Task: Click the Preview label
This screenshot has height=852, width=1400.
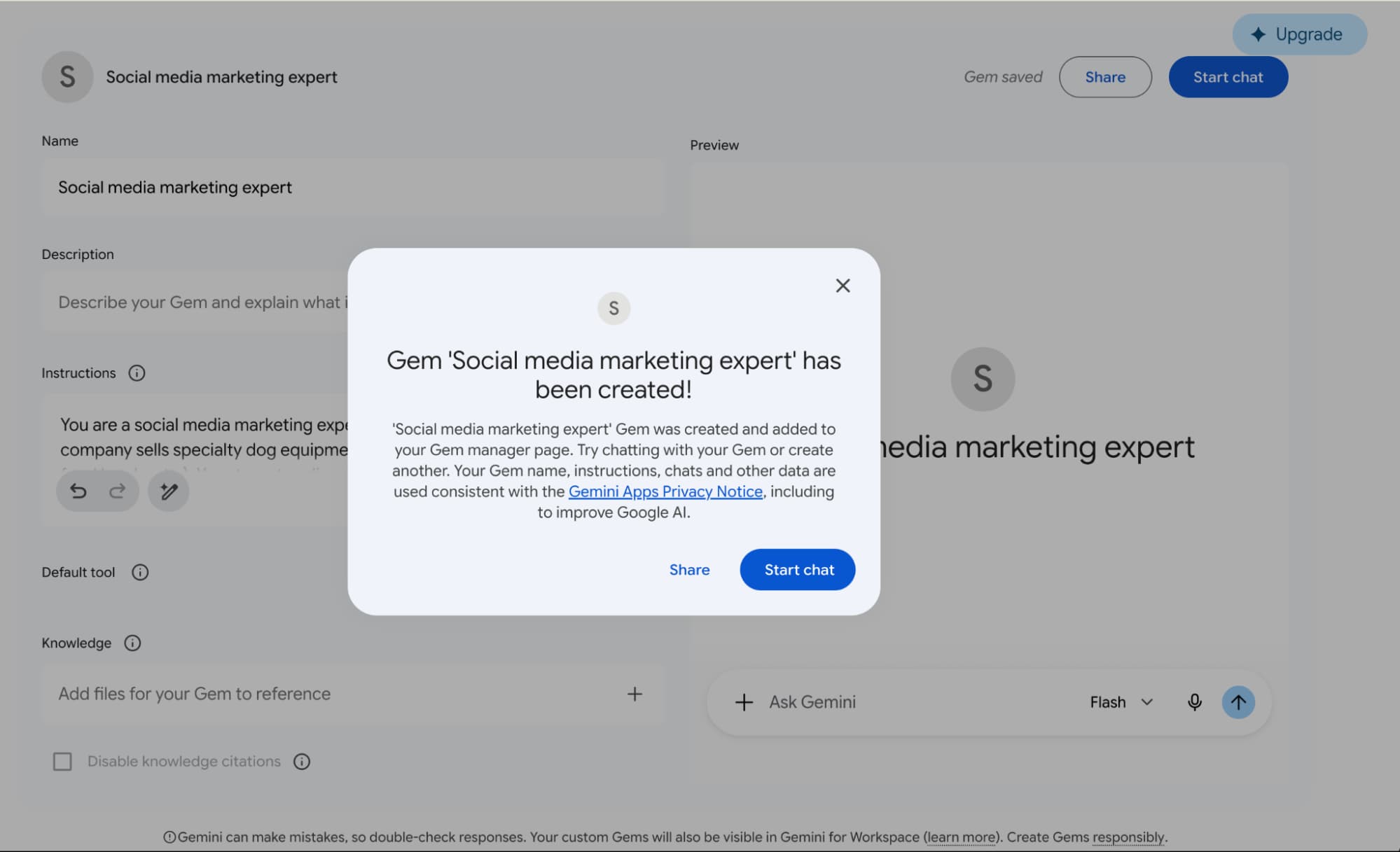Action: 714,145
